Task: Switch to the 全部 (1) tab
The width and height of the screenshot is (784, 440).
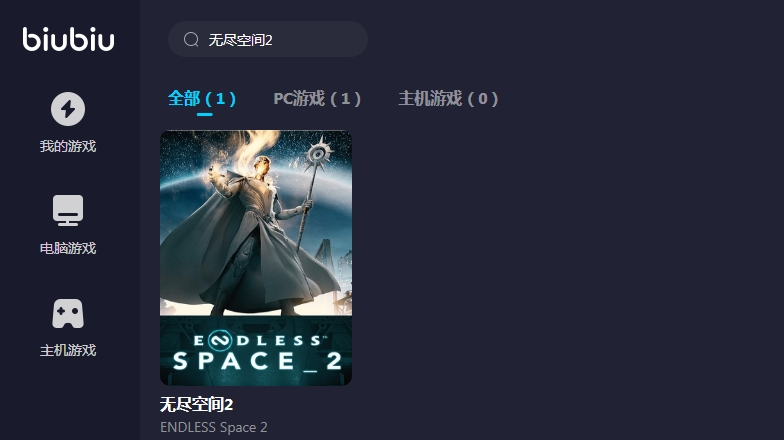Action: pyautogui.click(x=202, y=98)
